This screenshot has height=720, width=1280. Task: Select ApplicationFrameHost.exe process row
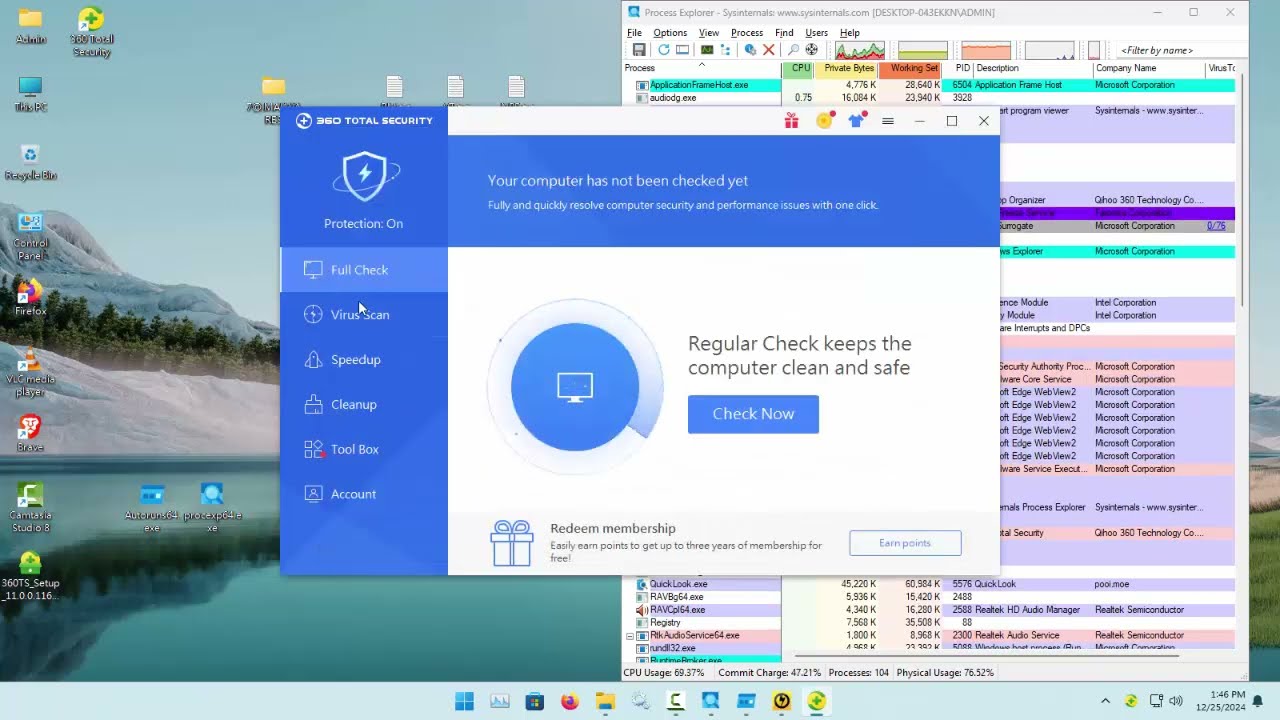928,85
